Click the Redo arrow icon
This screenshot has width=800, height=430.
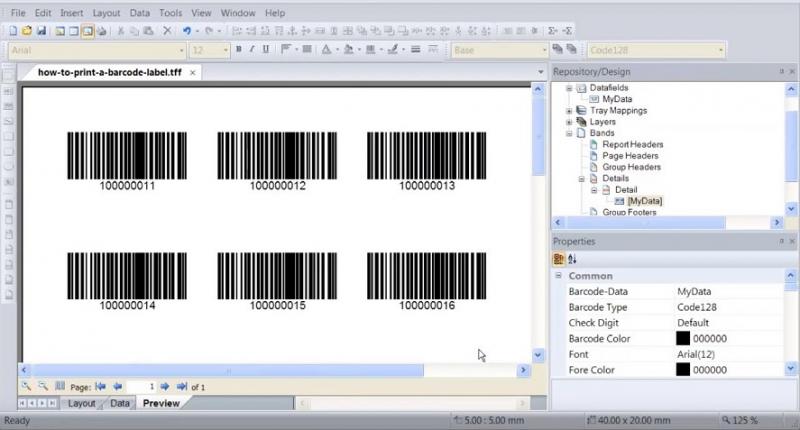tap(209, 31)
